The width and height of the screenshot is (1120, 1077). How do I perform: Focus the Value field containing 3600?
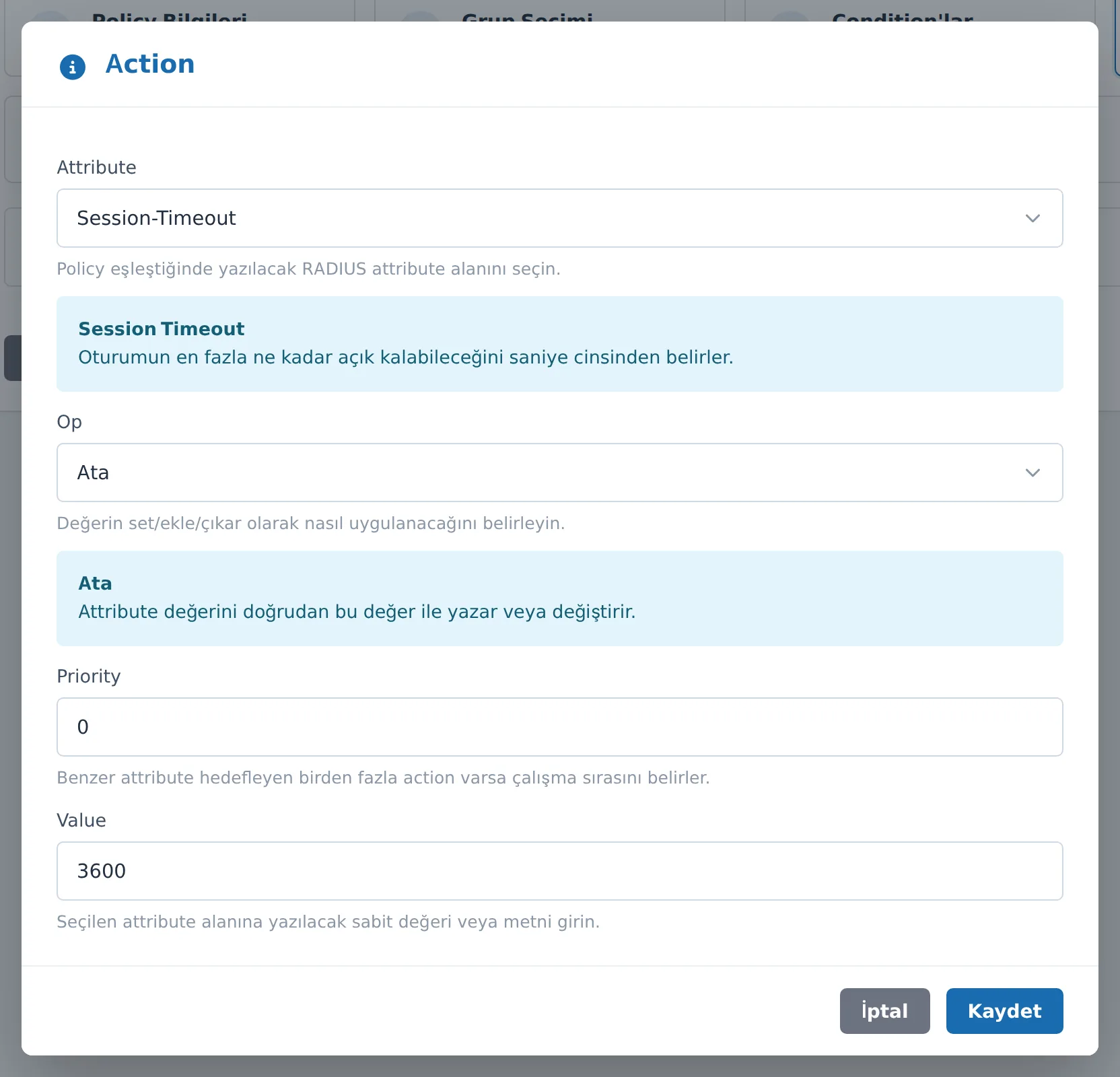(559, 871)
